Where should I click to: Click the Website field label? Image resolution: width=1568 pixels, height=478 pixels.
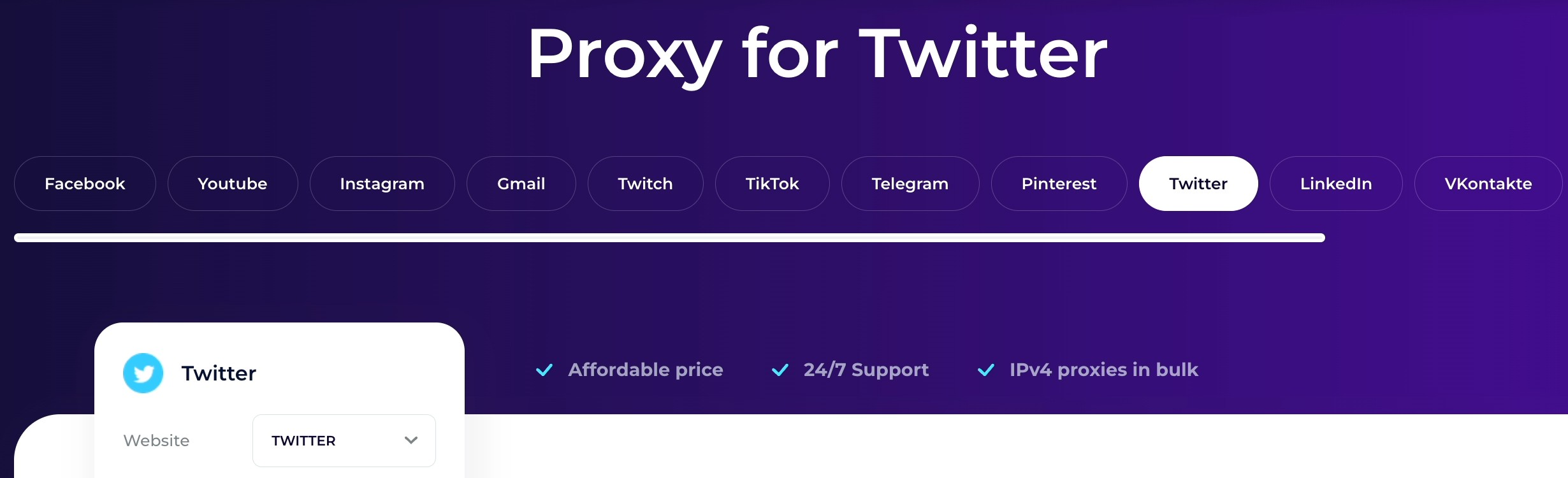tap(156, 440)
